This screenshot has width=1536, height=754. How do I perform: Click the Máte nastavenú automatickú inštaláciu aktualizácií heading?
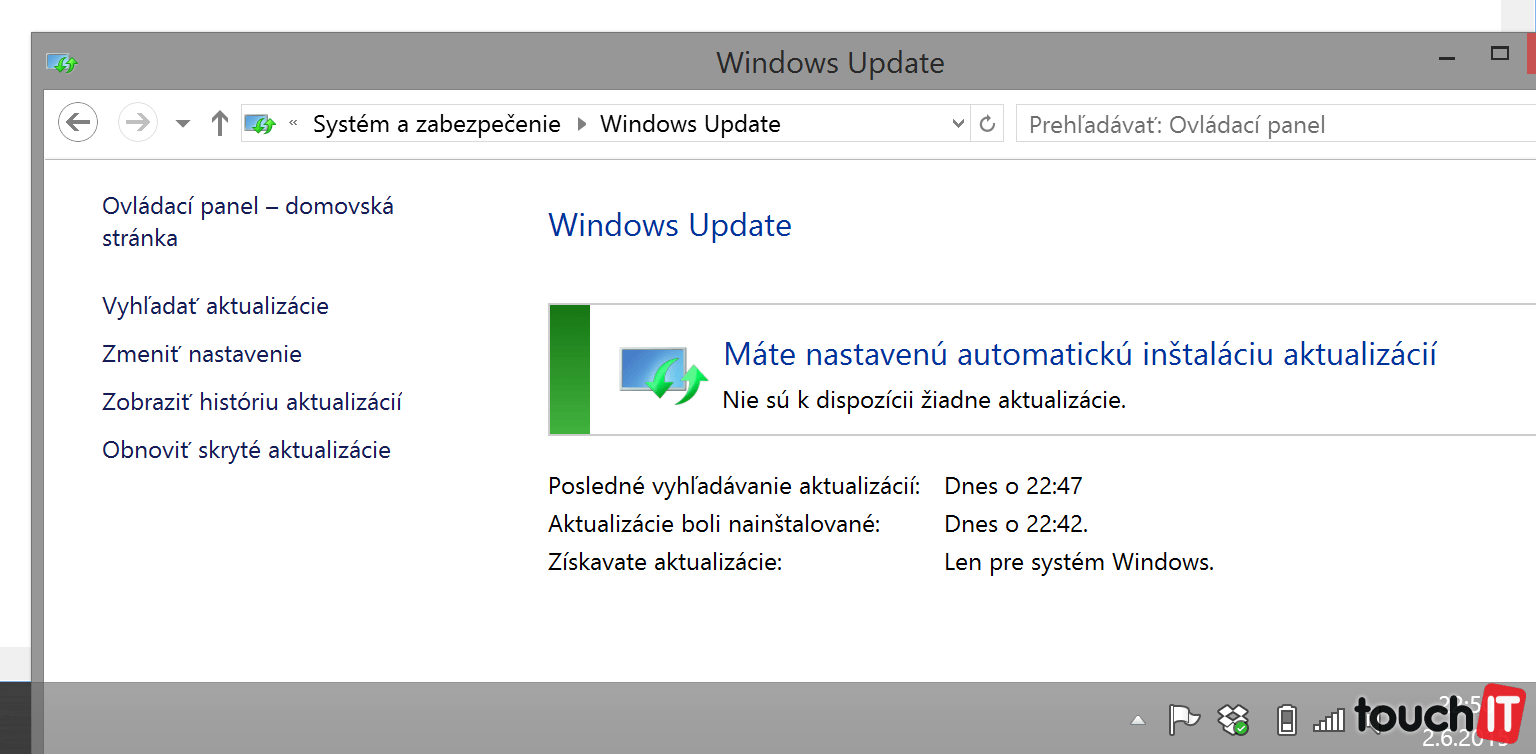pos(1080,354)
